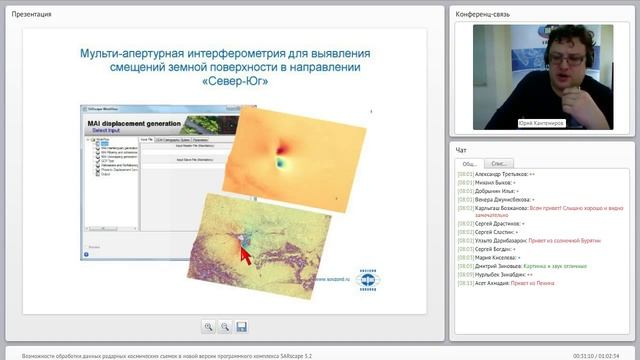Click the elevation map image with red arrow
640x360 pixels.
pos(259,246)
